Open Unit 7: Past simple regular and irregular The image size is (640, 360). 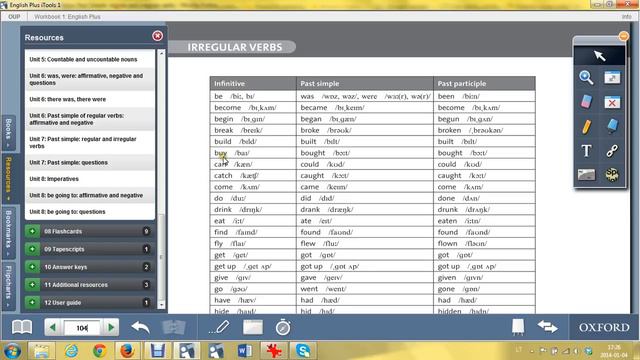(x=90, y=142)
